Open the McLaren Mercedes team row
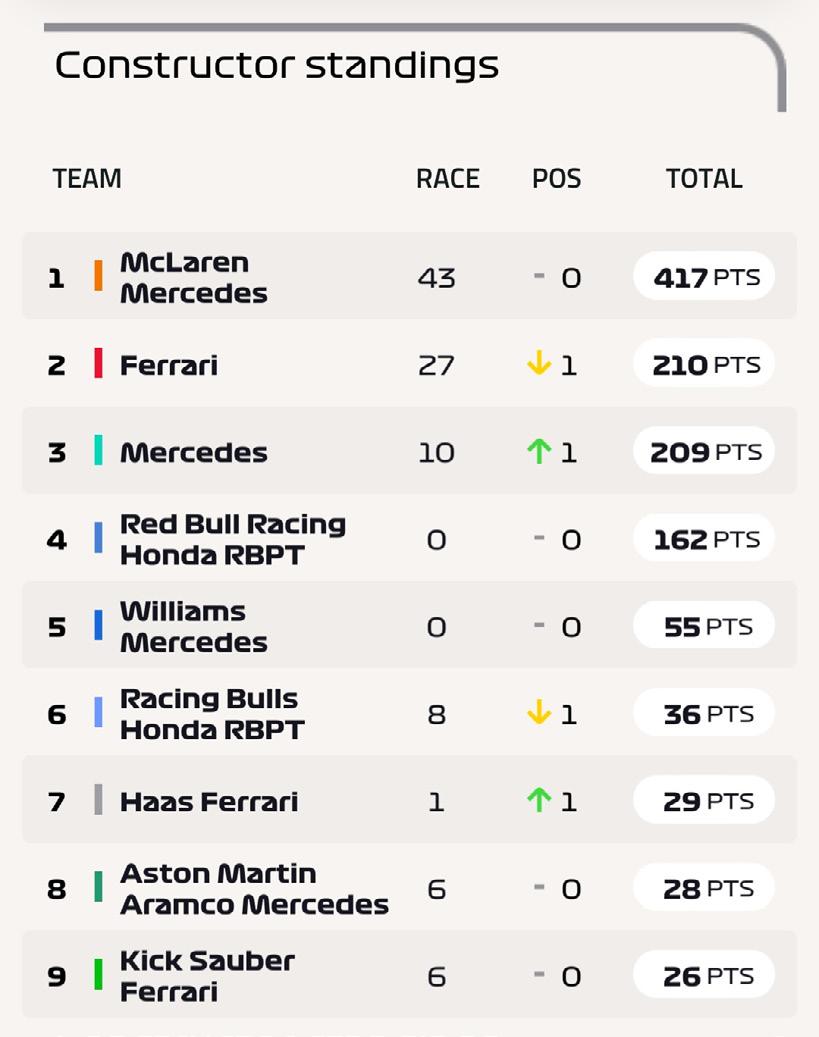 [x=193, y=278]
